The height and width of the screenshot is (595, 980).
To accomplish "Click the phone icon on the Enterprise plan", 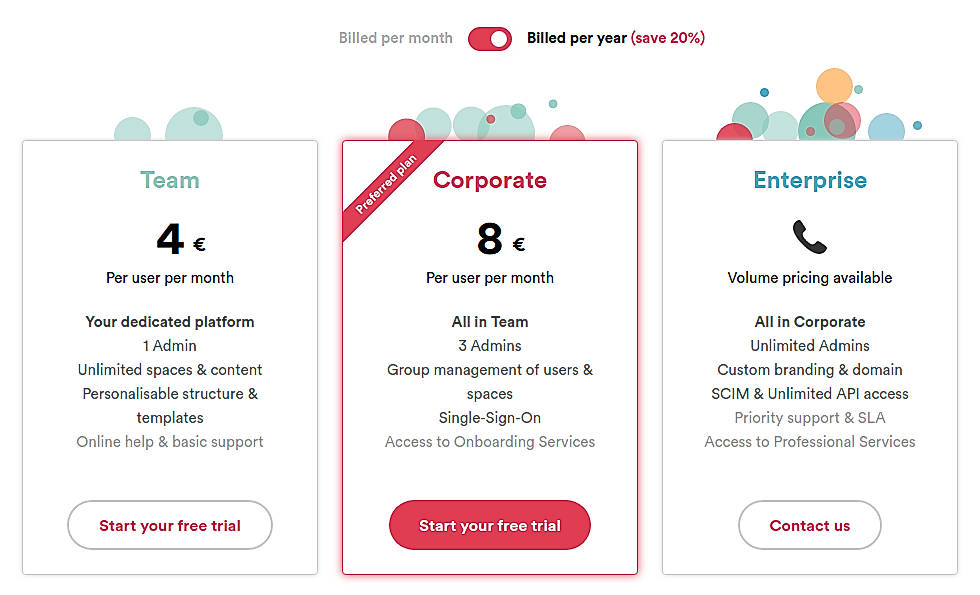I will 810,236.
